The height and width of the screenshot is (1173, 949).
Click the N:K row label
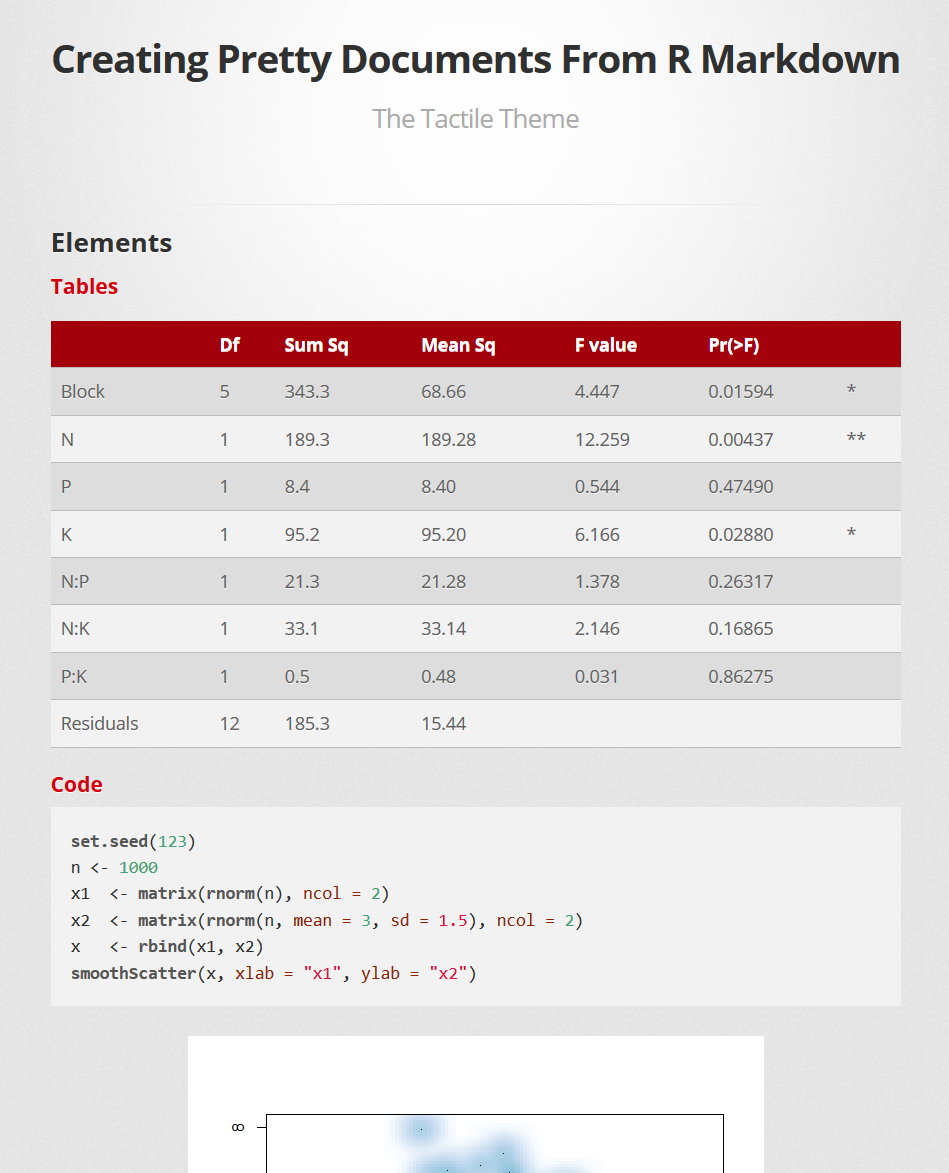[76, 628]
